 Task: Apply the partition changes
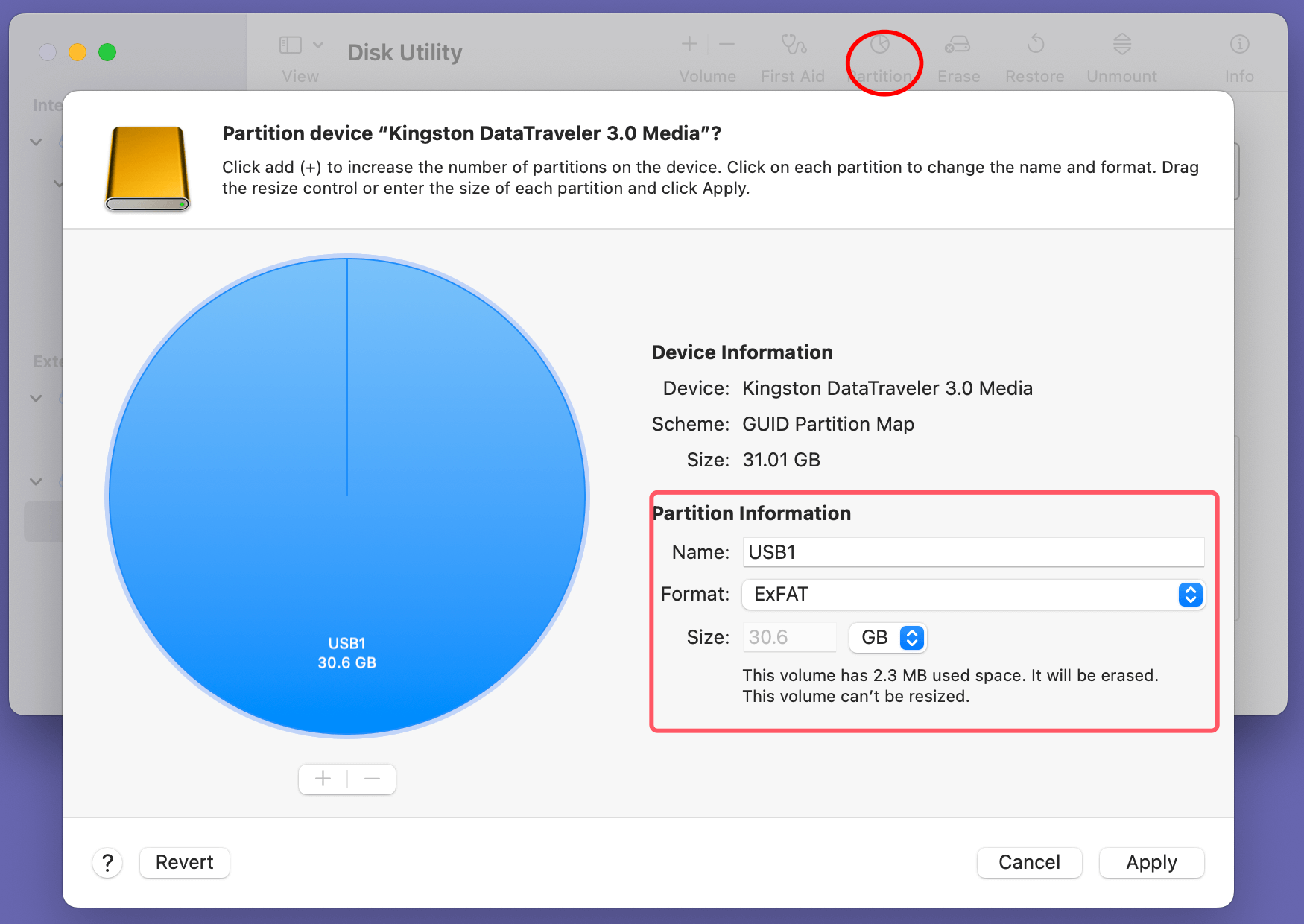point(1151,862)
